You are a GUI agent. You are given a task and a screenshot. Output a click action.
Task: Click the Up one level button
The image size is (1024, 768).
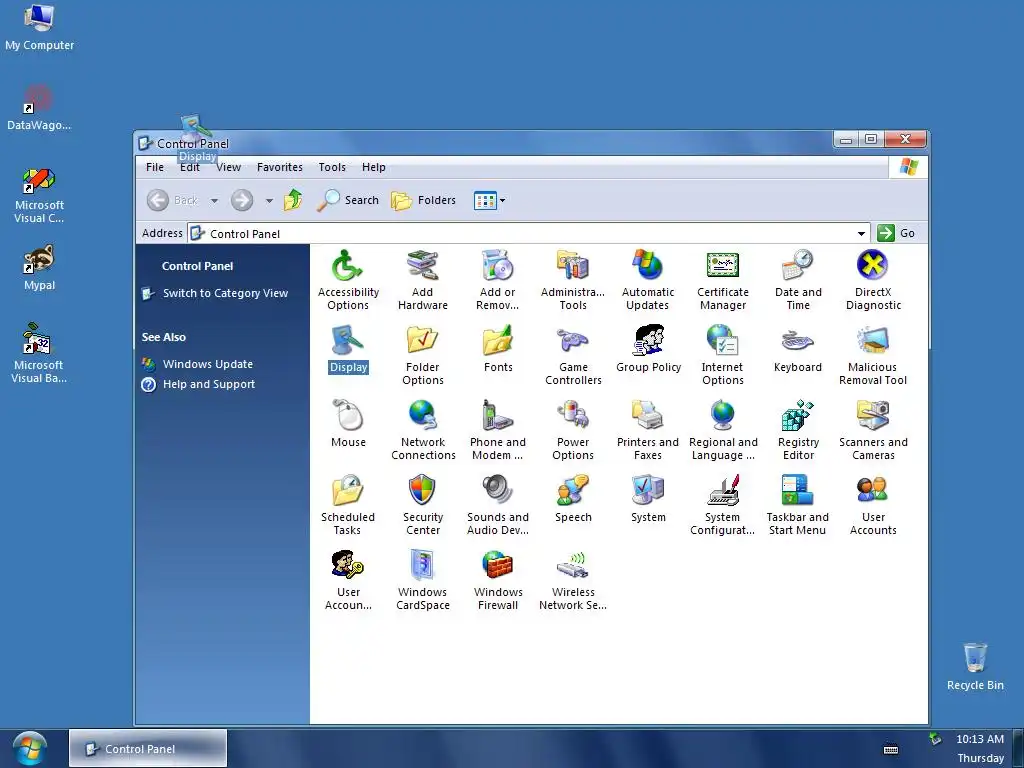pyautogui.click(x=293, y=200)
